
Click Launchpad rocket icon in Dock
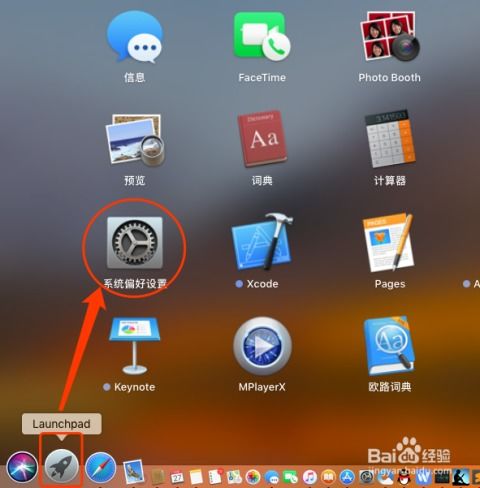61,467
